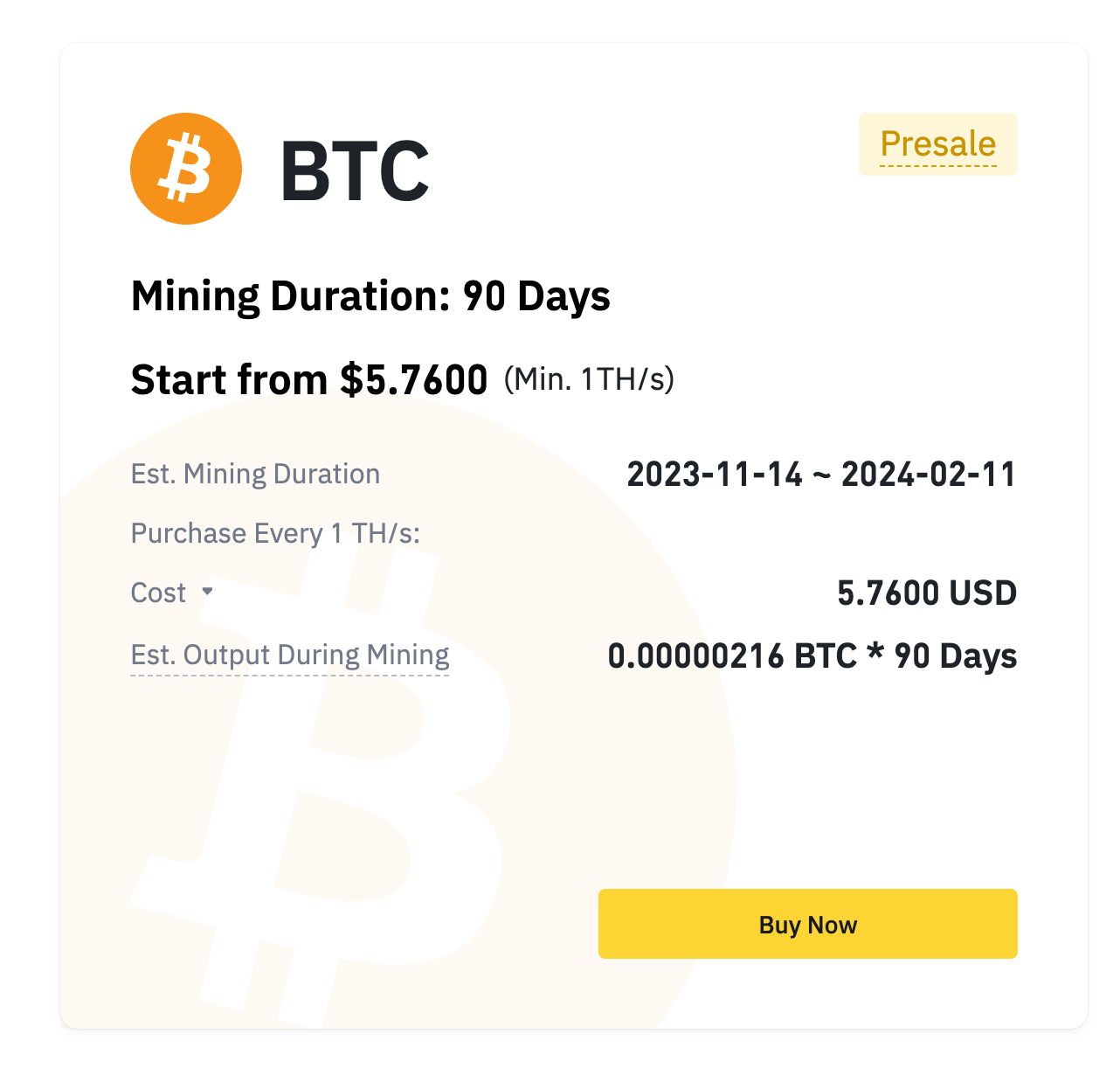Click the Est. Mining Duration label
Viewport: 1120px width, 1075px height.
255,474
